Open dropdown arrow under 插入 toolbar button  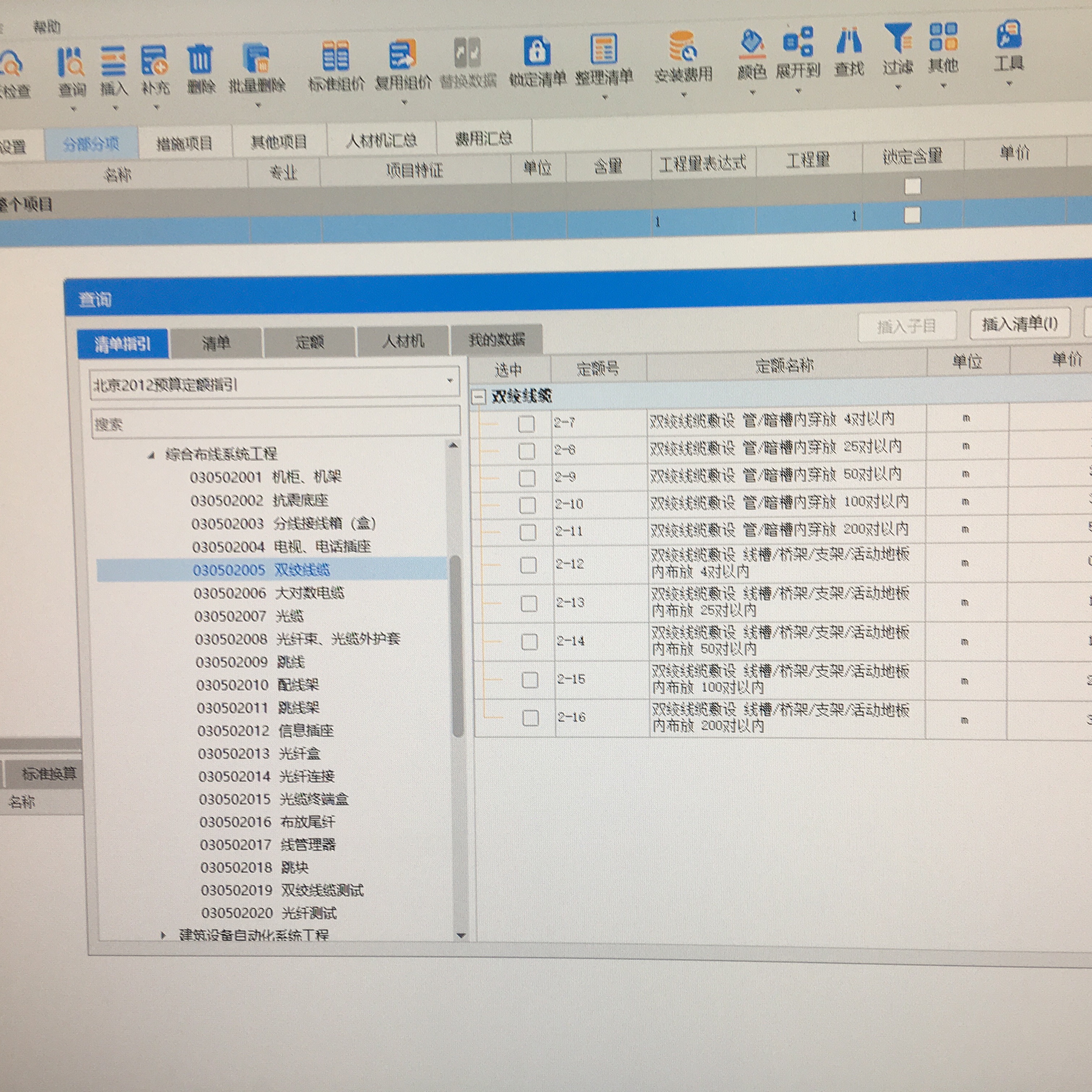point(115,108)
